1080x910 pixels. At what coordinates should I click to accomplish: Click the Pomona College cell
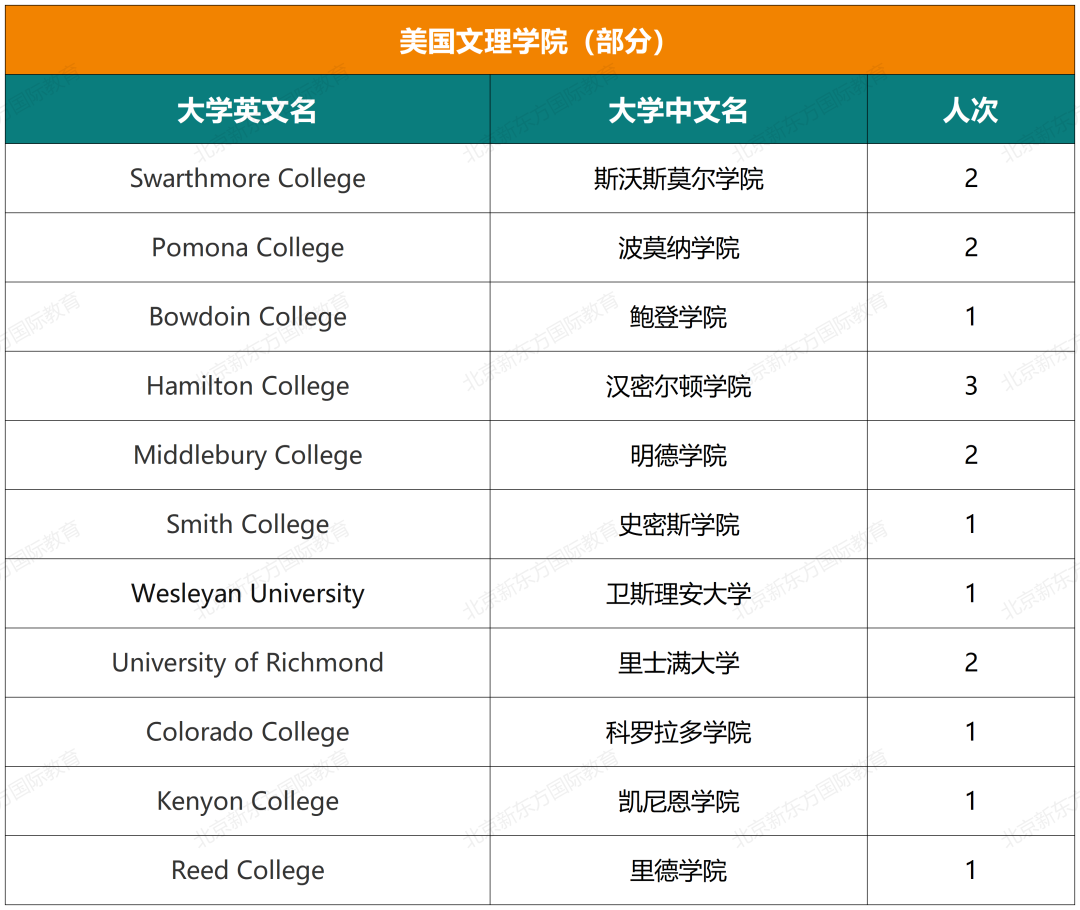pyautogui.click(x=247, y=247)
